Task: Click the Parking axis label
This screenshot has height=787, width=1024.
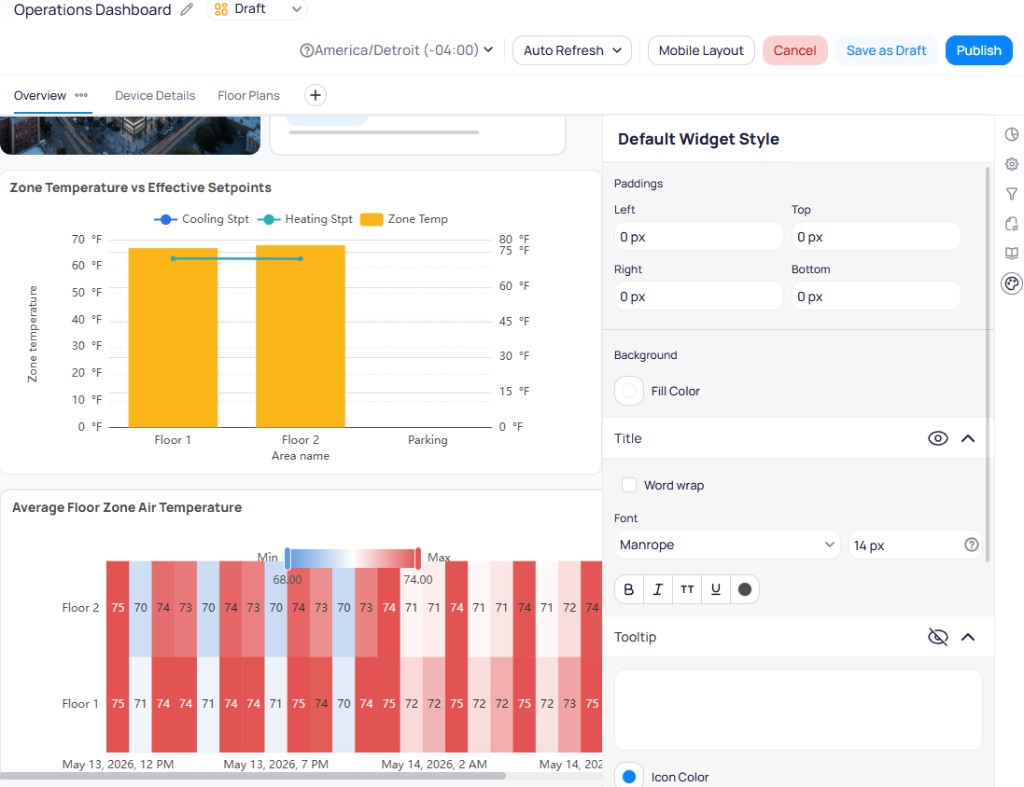Action: coord(428,440)
